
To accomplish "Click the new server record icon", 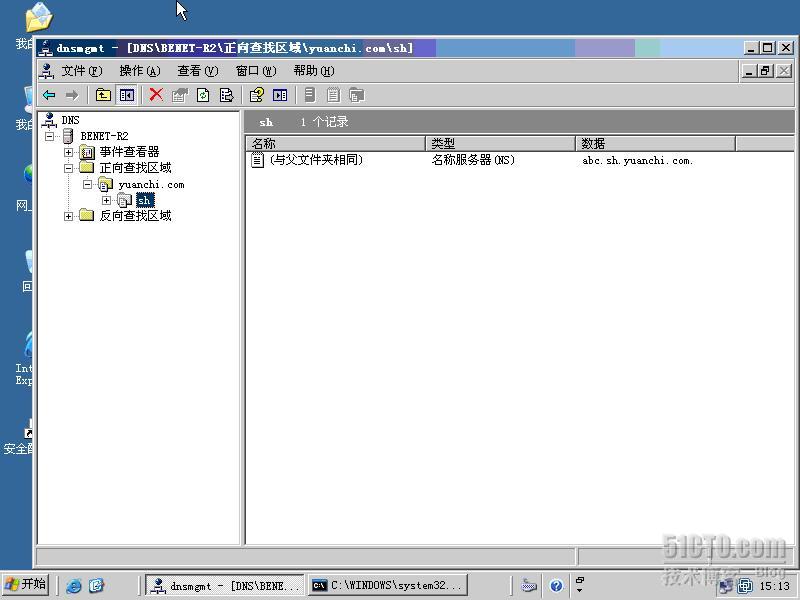I will (x=310, y=95).
